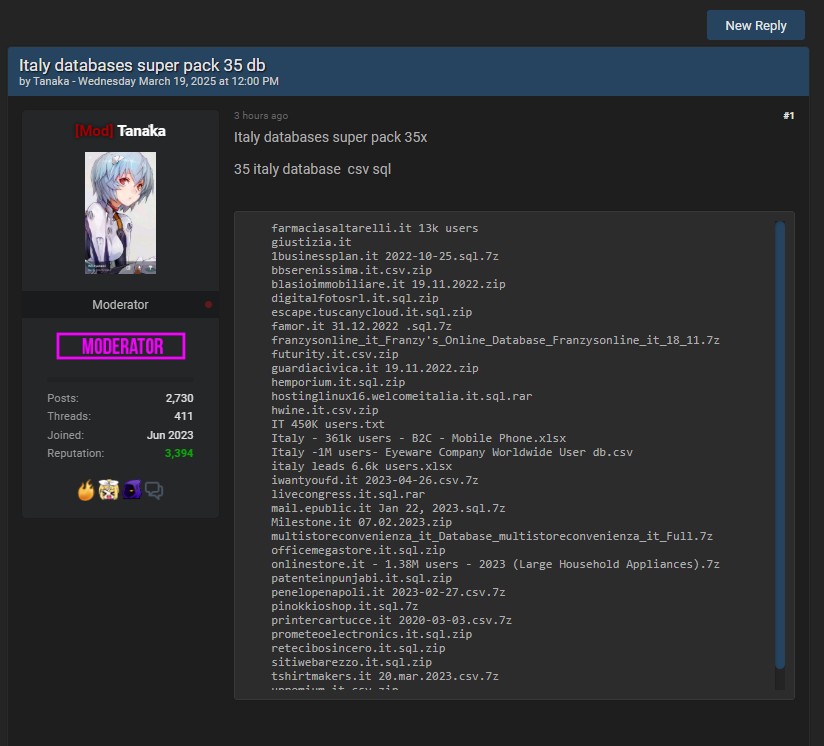Screen dimensions: 824x746
Task: View the 2,730 posts count
Action: coord(179,398)
